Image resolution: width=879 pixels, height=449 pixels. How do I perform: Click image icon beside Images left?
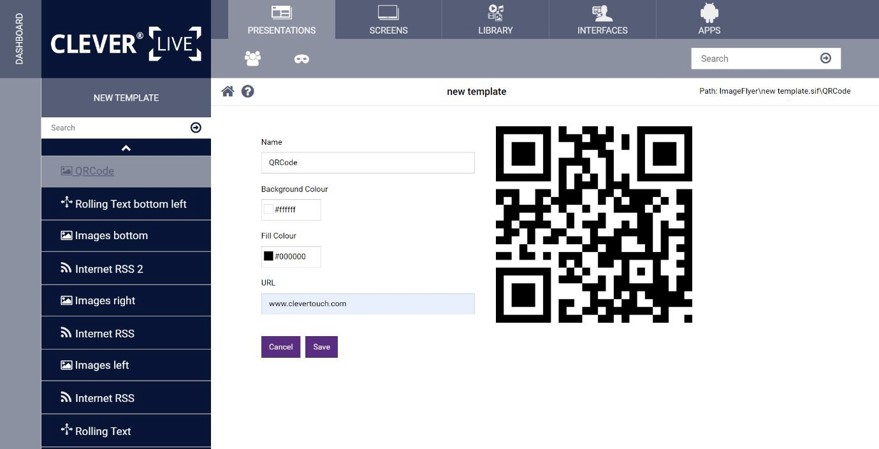click(66, 365)
